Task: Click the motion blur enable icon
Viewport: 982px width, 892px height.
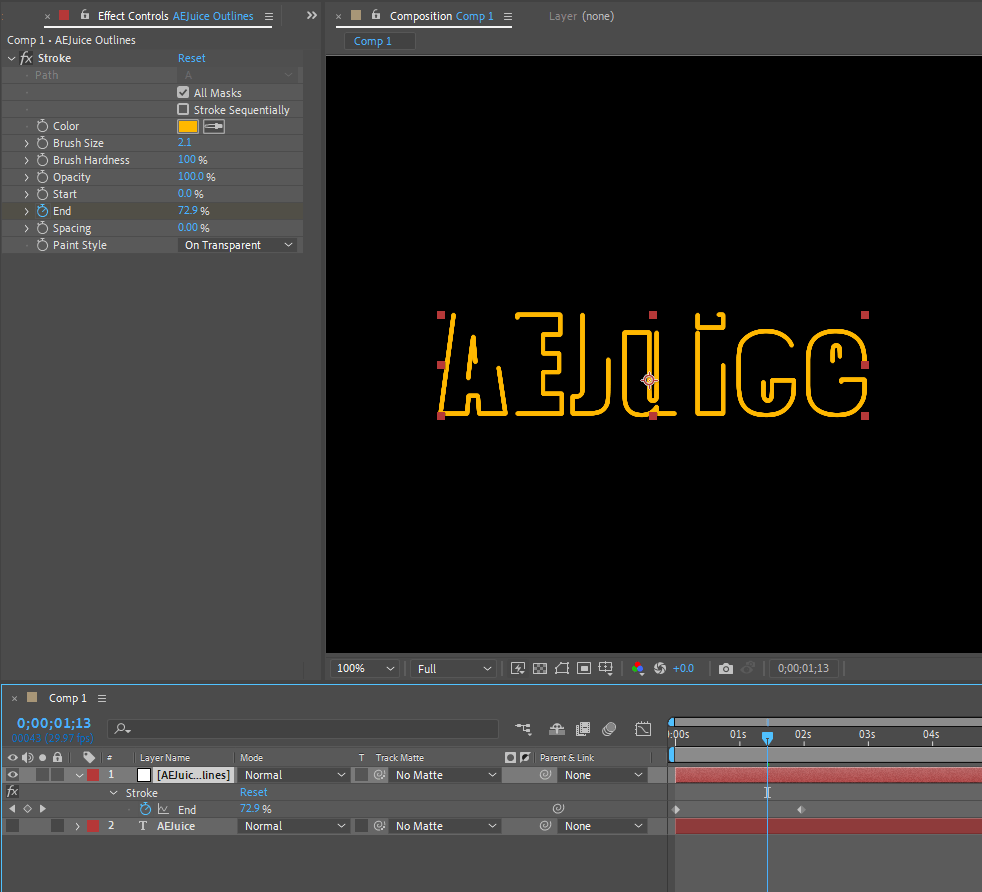Action: pos(609,729)
